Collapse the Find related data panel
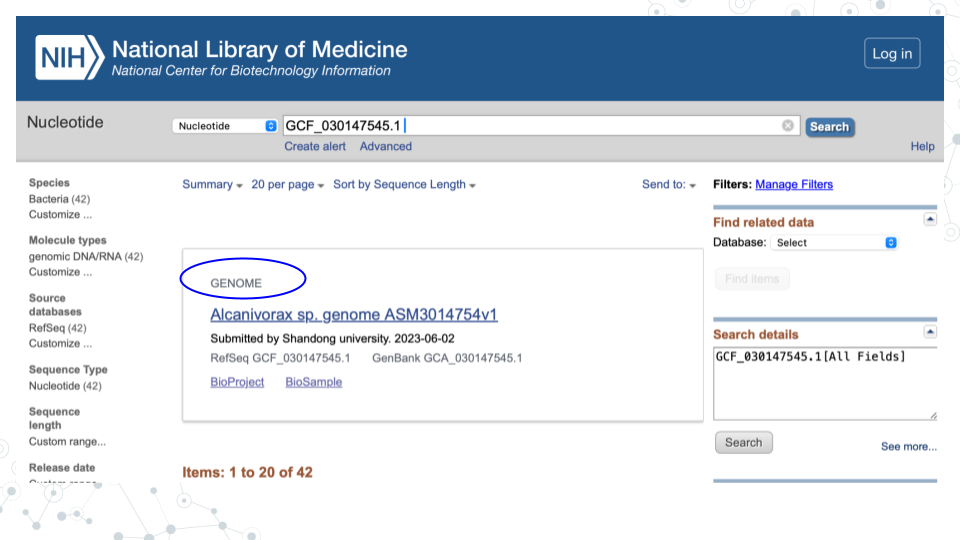960x540 pixels. tap(930, 219)
